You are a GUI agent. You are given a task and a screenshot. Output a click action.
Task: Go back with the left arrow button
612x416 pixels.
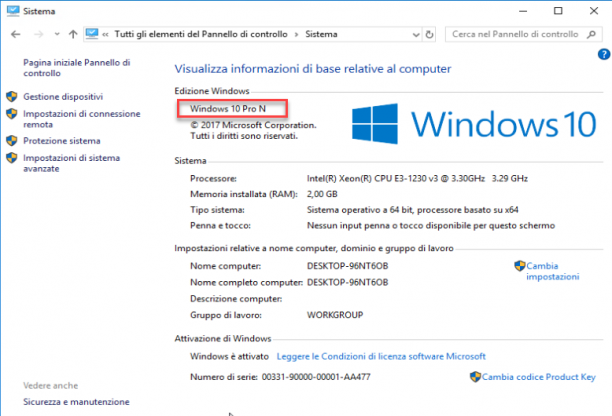click(x=16, y=34)
